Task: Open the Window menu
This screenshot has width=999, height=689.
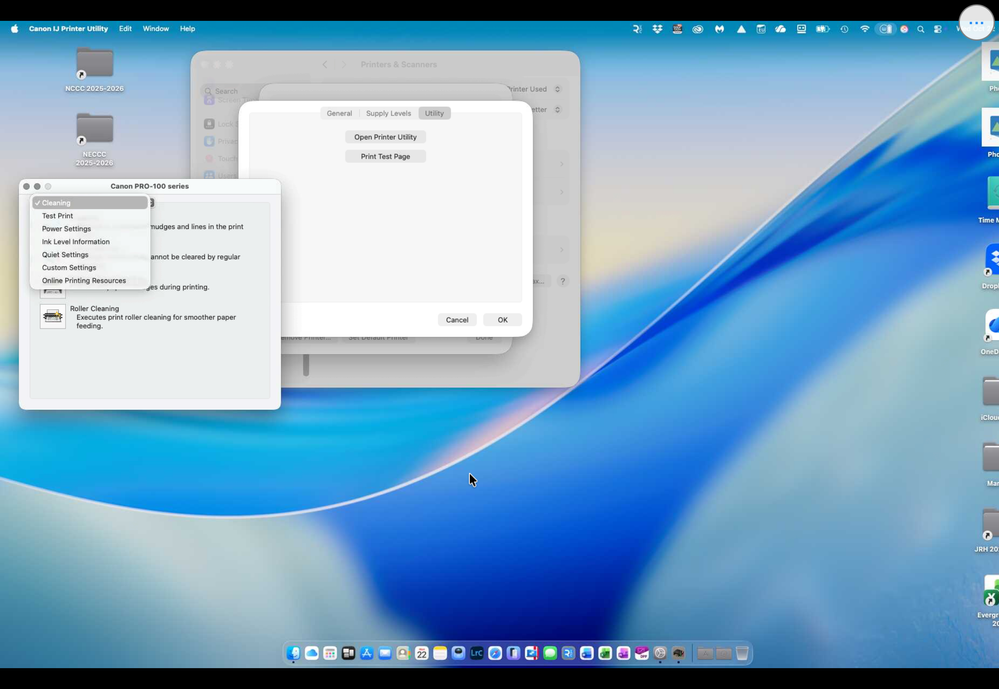Action: tap(155, 29)
